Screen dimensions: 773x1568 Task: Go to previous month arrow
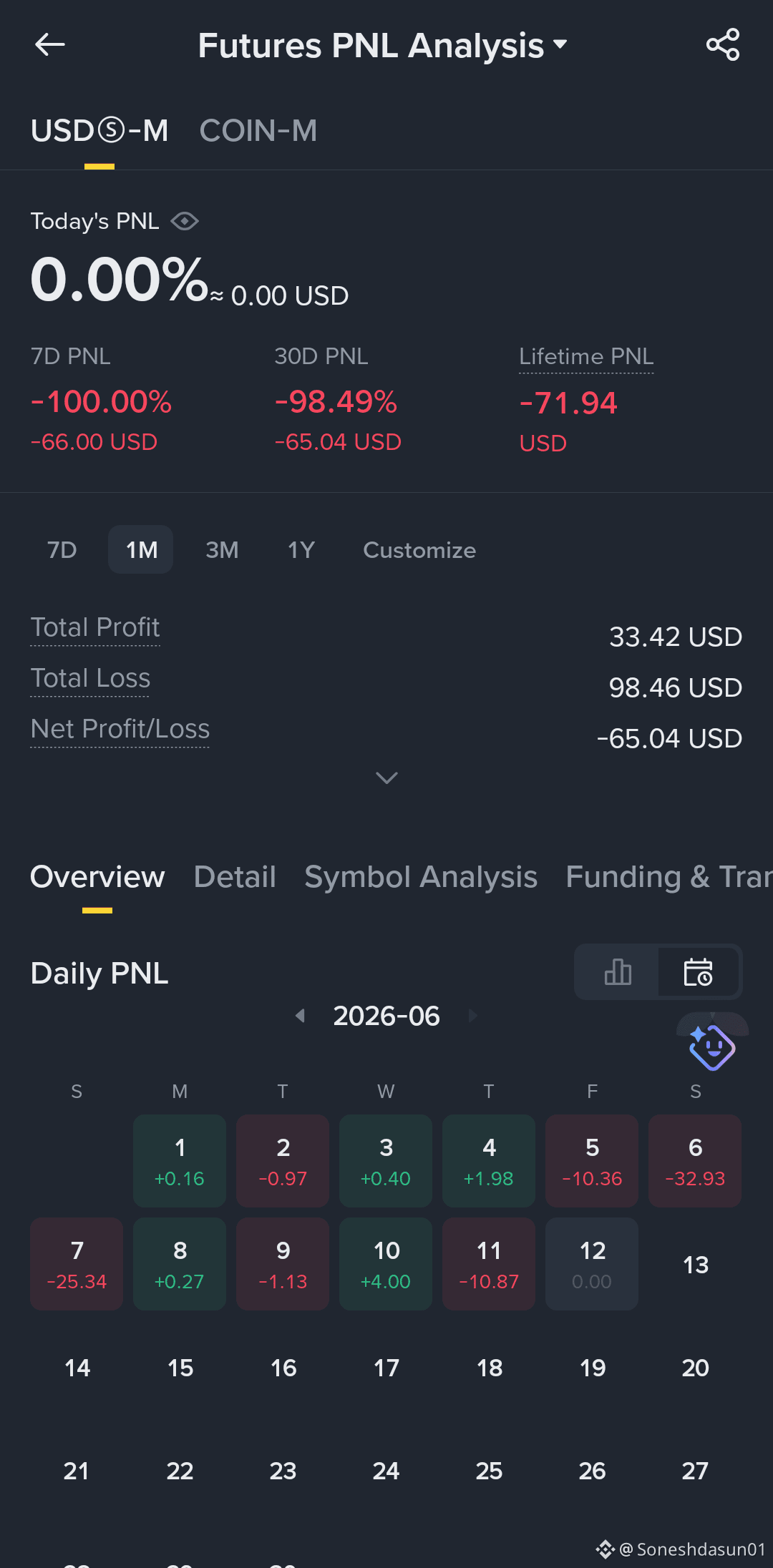[x=301, y=1016]
